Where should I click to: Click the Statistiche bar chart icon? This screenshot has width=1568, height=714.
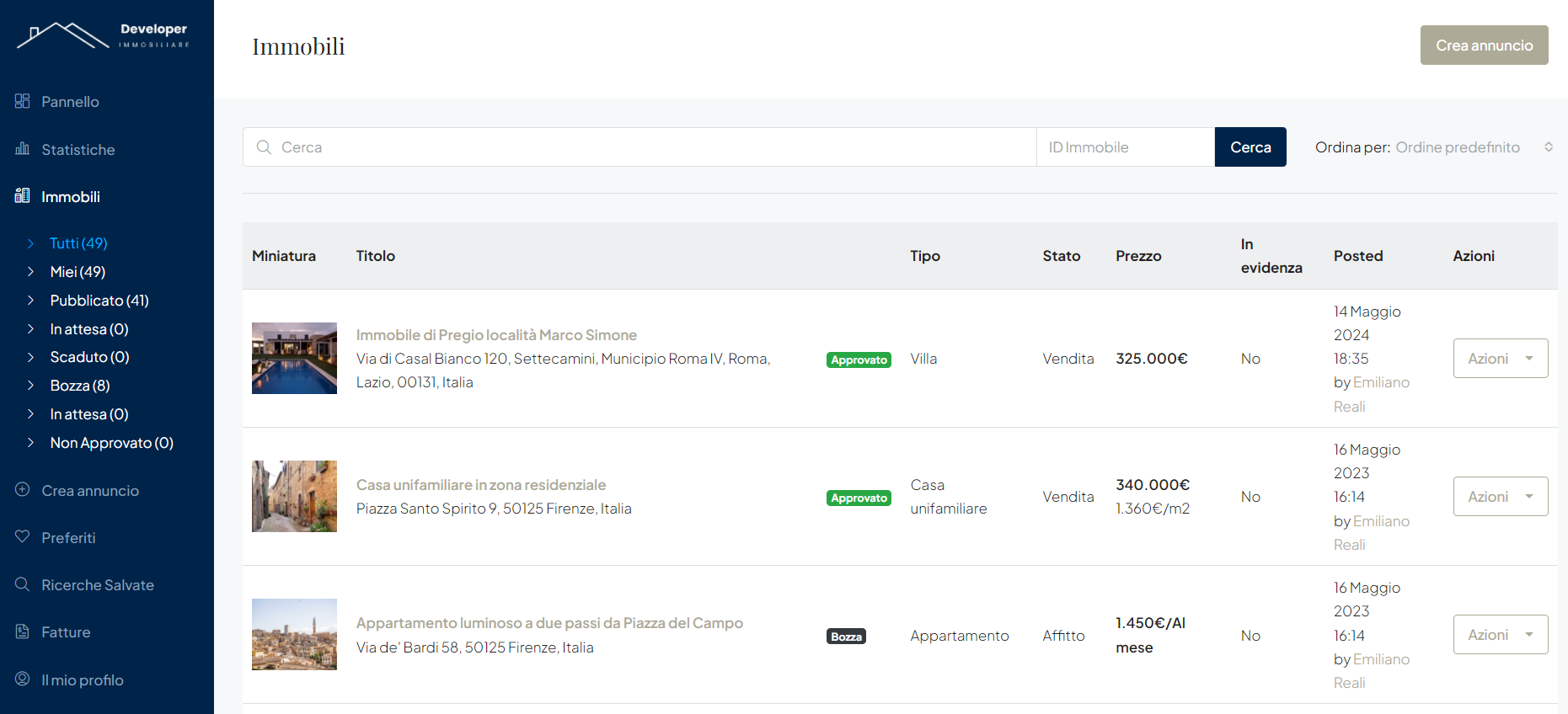coord(23,149)
